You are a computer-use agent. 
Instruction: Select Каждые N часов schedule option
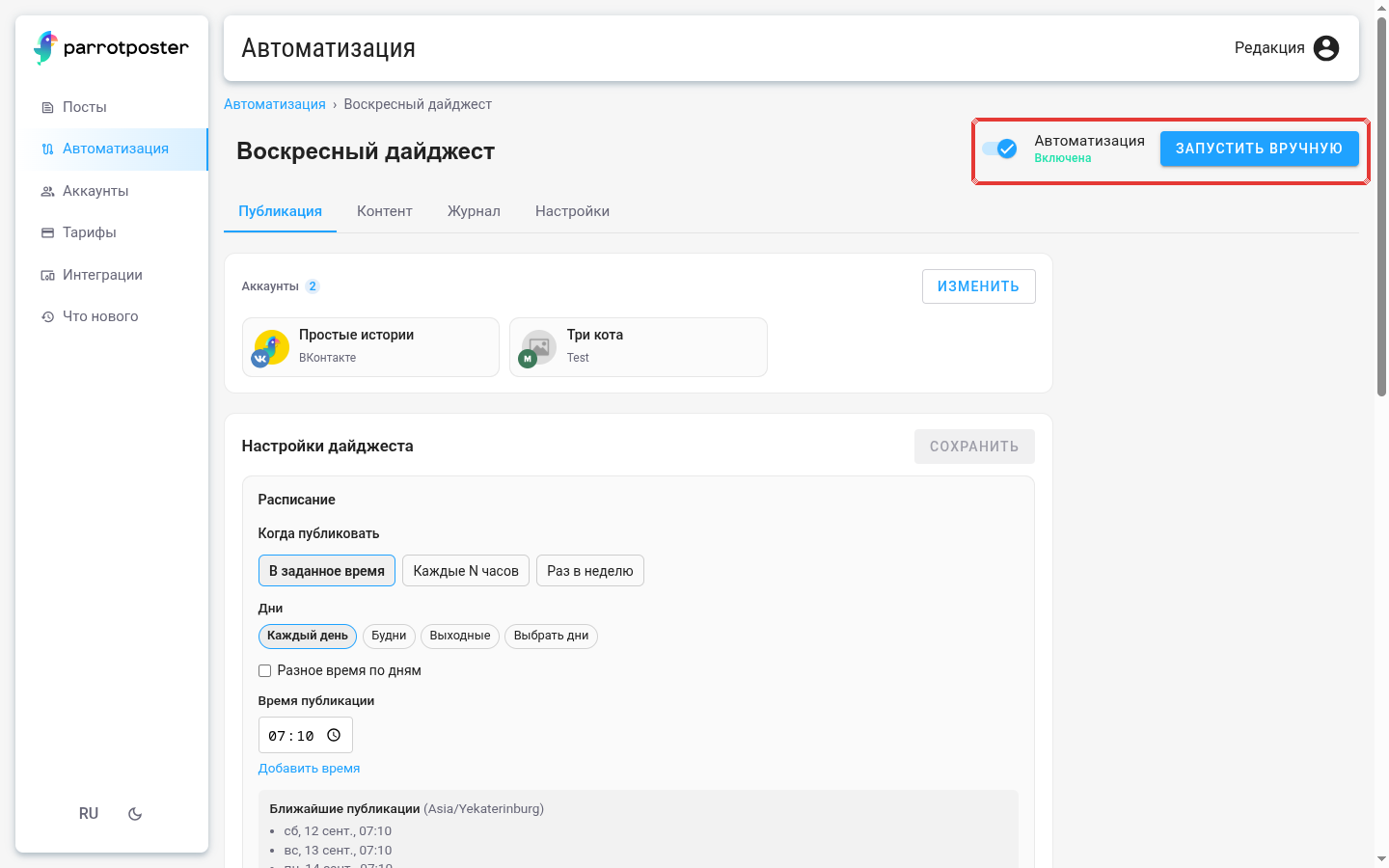click(x=466, y=571)
